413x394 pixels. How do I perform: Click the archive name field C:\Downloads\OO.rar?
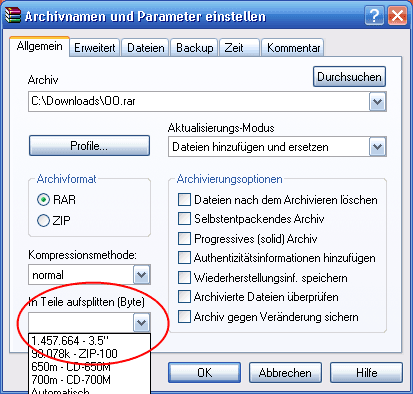click(x=199, y=101)
